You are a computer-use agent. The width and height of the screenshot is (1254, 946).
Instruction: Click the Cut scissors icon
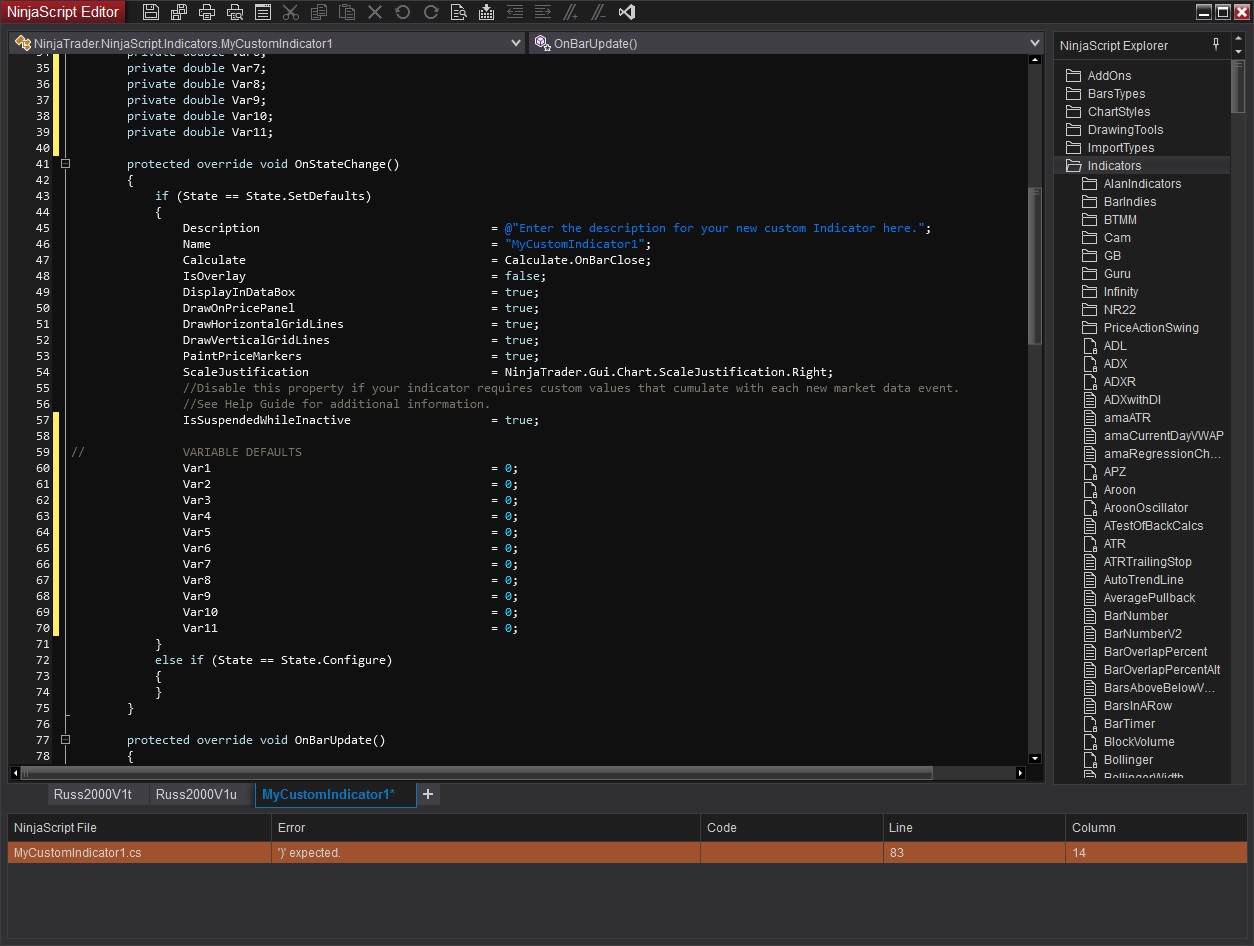tap(291, 13)
